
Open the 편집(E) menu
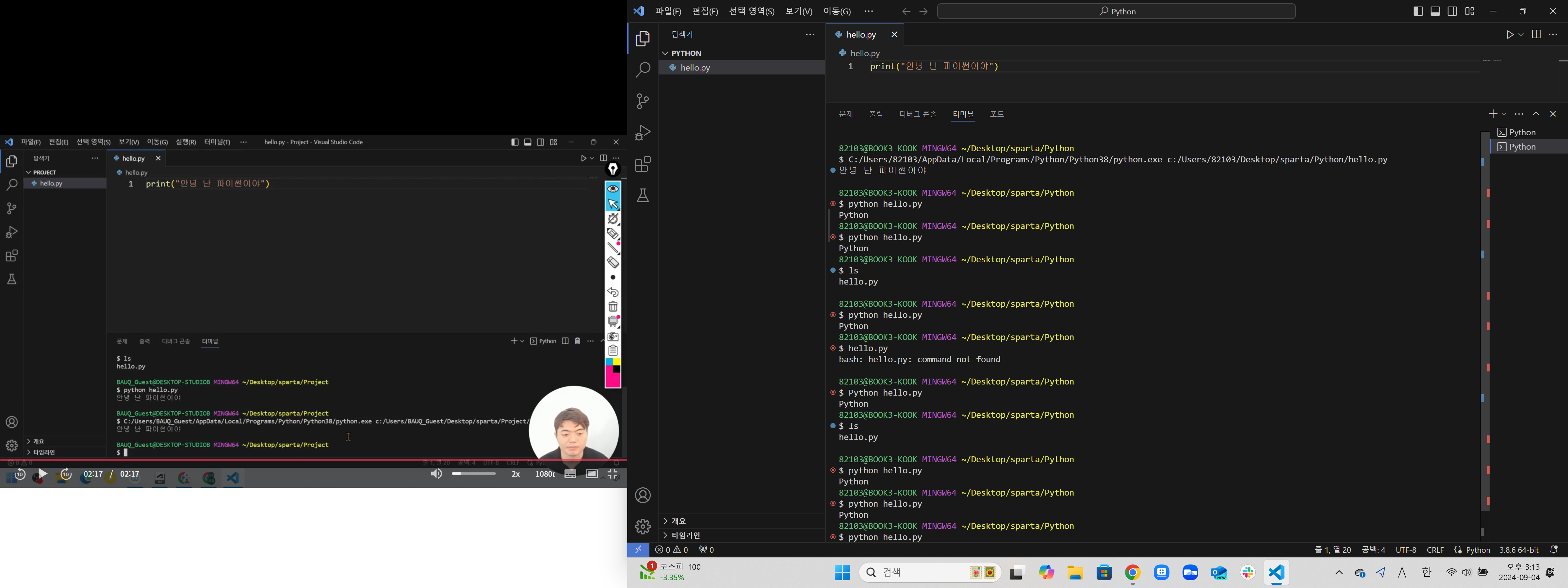[x=705, y=11]
